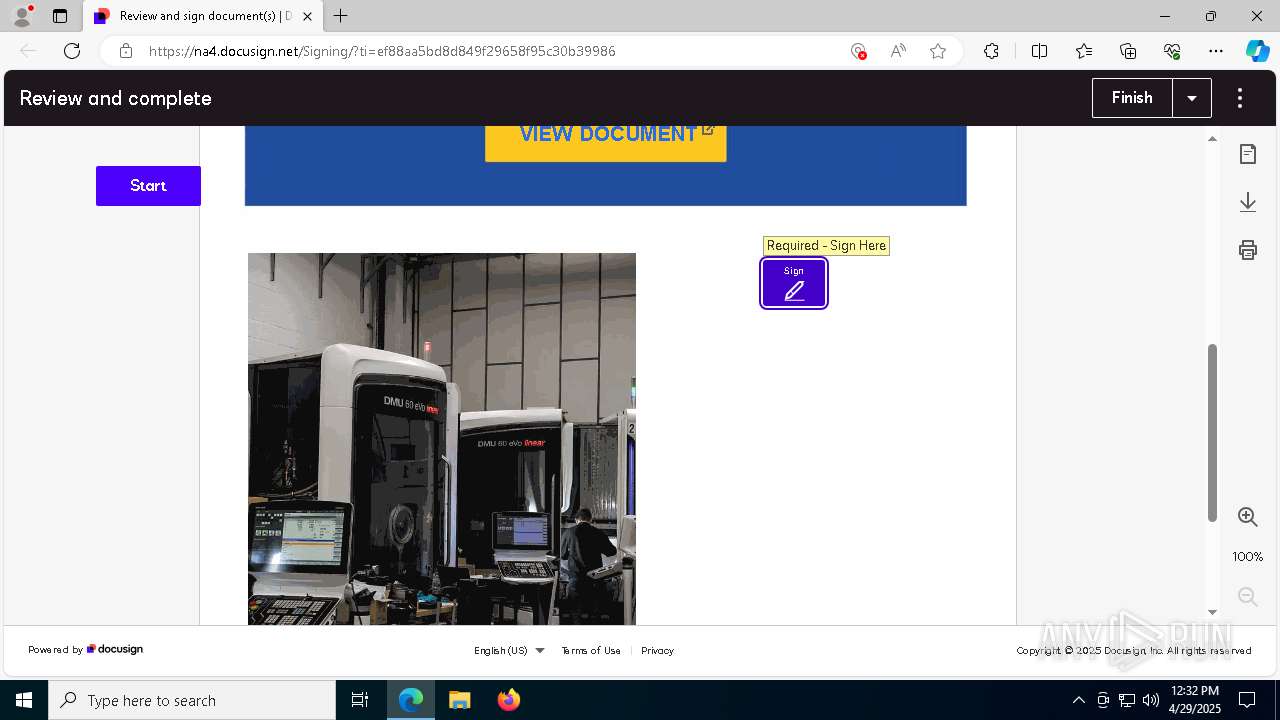Click the Read aloud icon
Viewport: 1280px width, 720px height.
pos(898,51)
